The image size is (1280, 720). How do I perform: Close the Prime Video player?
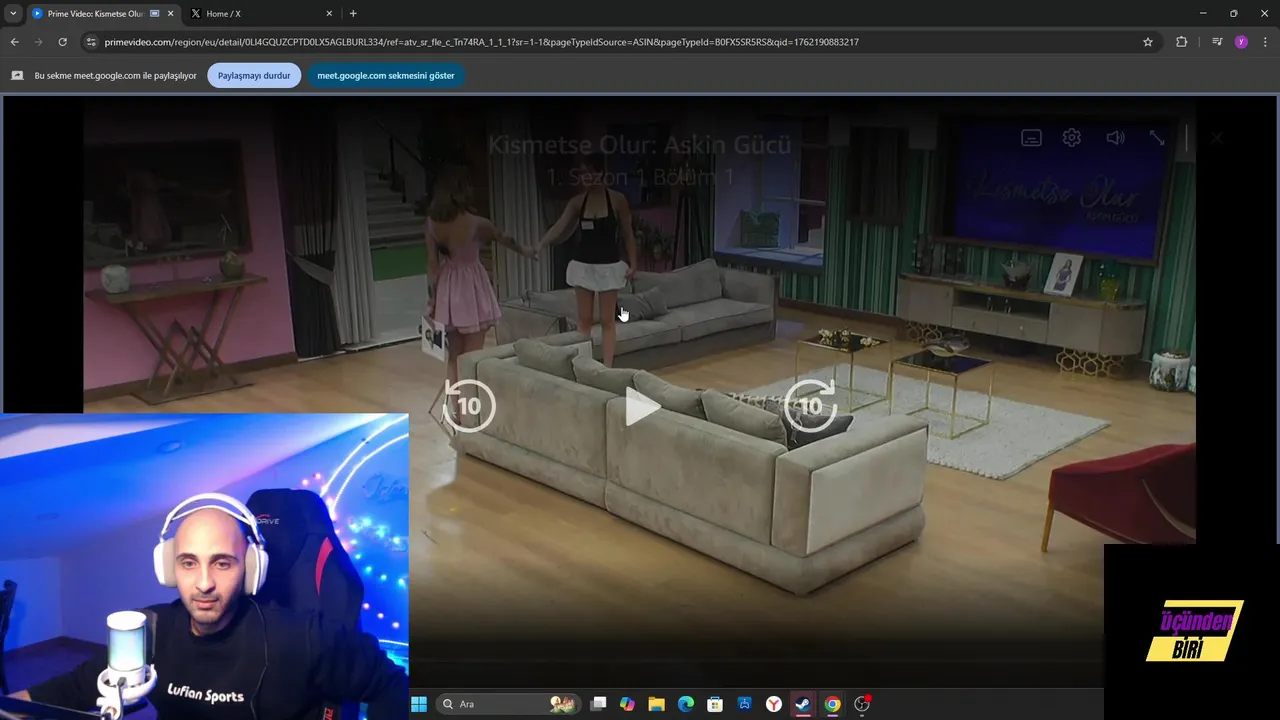[1216, 138]
